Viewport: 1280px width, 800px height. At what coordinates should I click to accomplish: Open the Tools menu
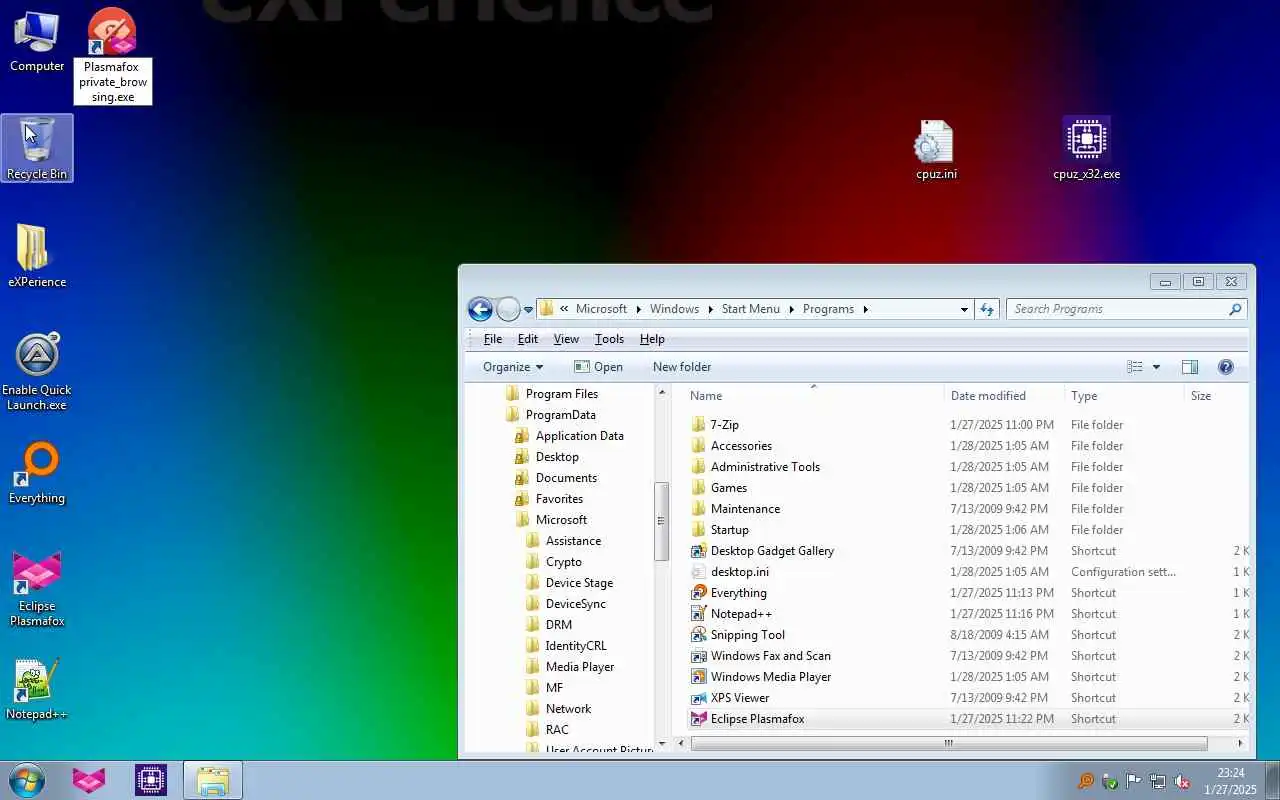click(609, 339)
